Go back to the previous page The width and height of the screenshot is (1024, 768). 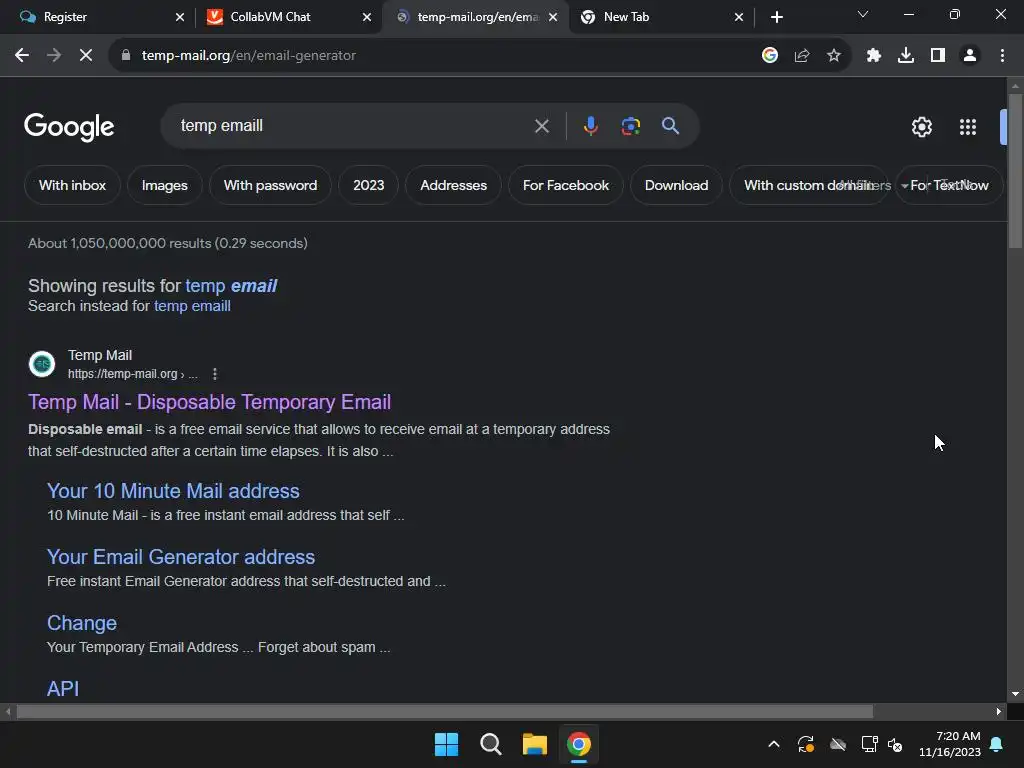click(22, 56)
